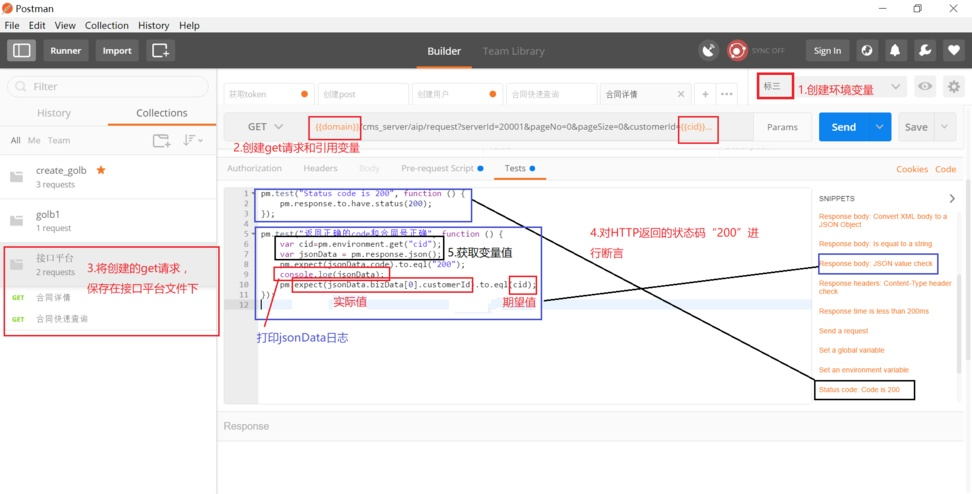Select the Me collection filter
Image resolution: width=972 pixels, height=494 pixels.
[33, 140]
